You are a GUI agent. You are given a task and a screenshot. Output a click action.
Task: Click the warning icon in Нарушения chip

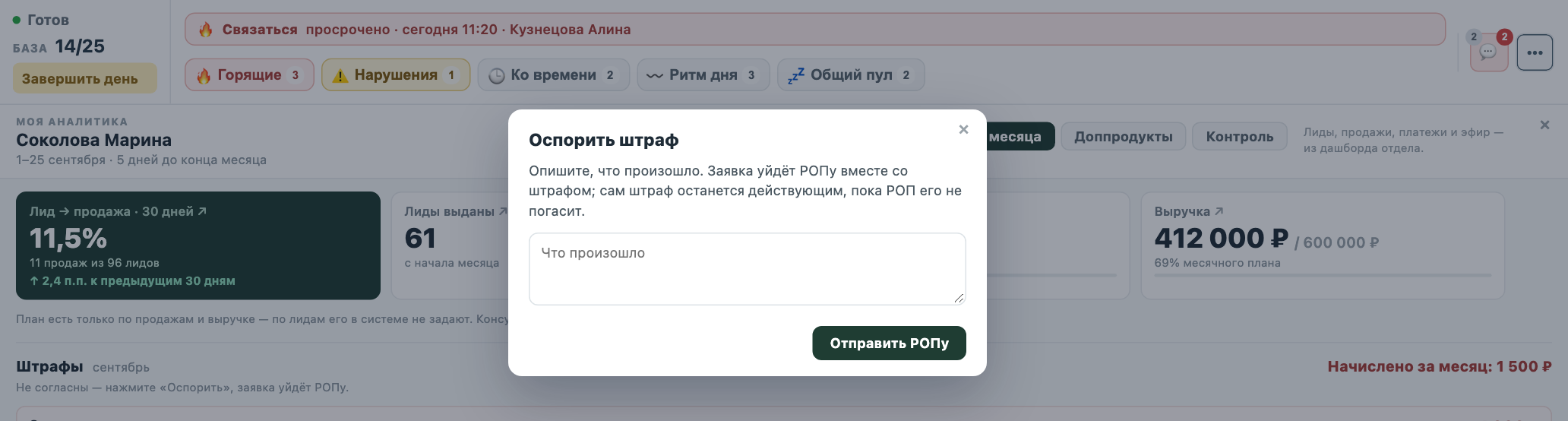[x=340, y=75]
